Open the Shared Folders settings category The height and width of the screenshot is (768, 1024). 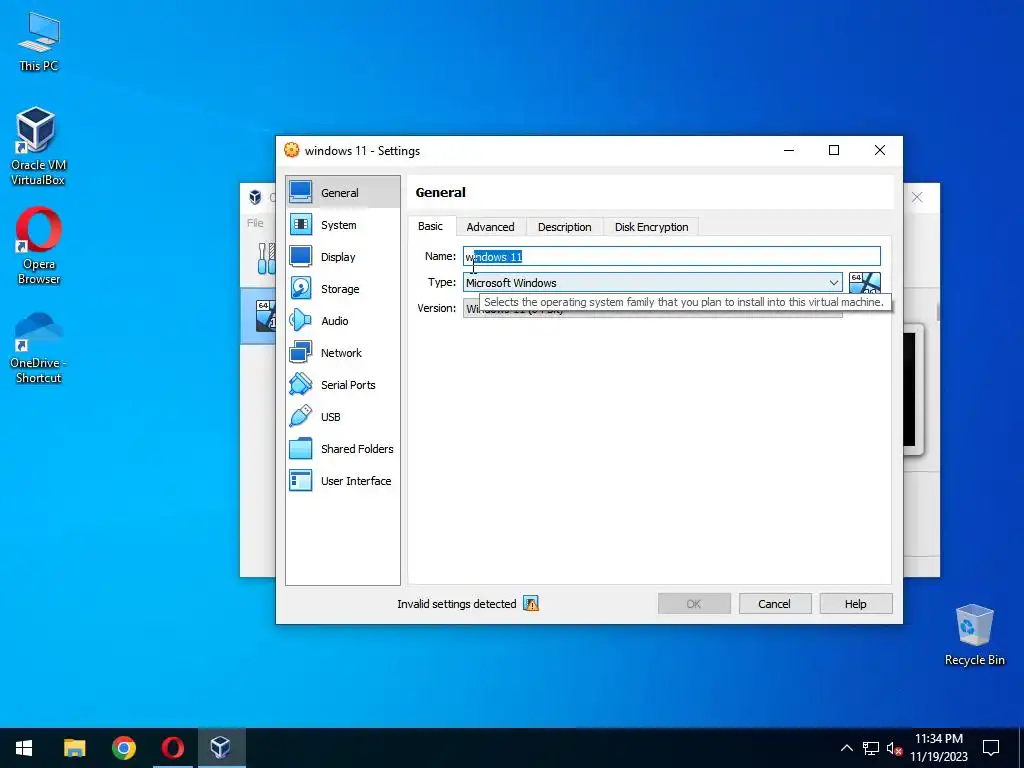[x=342, y=449]
